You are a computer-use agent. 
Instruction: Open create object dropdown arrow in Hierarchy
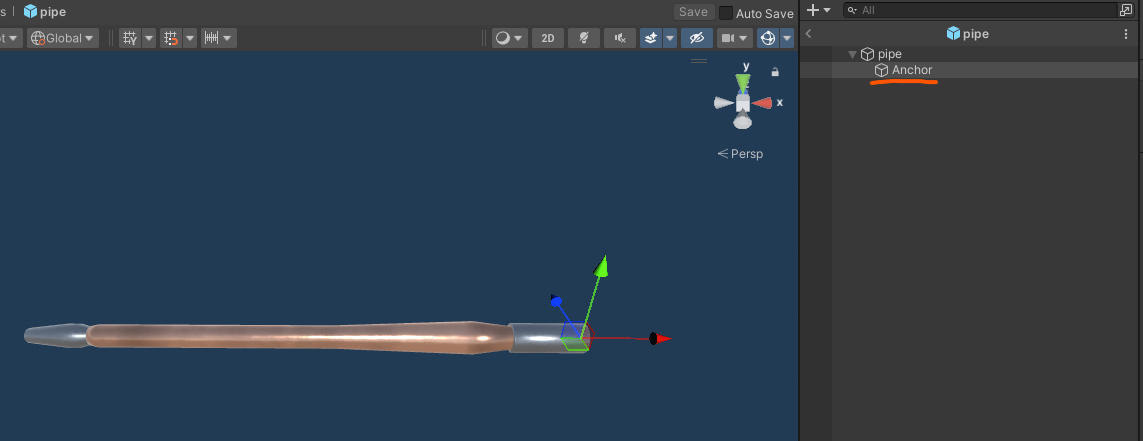point(827,10)
